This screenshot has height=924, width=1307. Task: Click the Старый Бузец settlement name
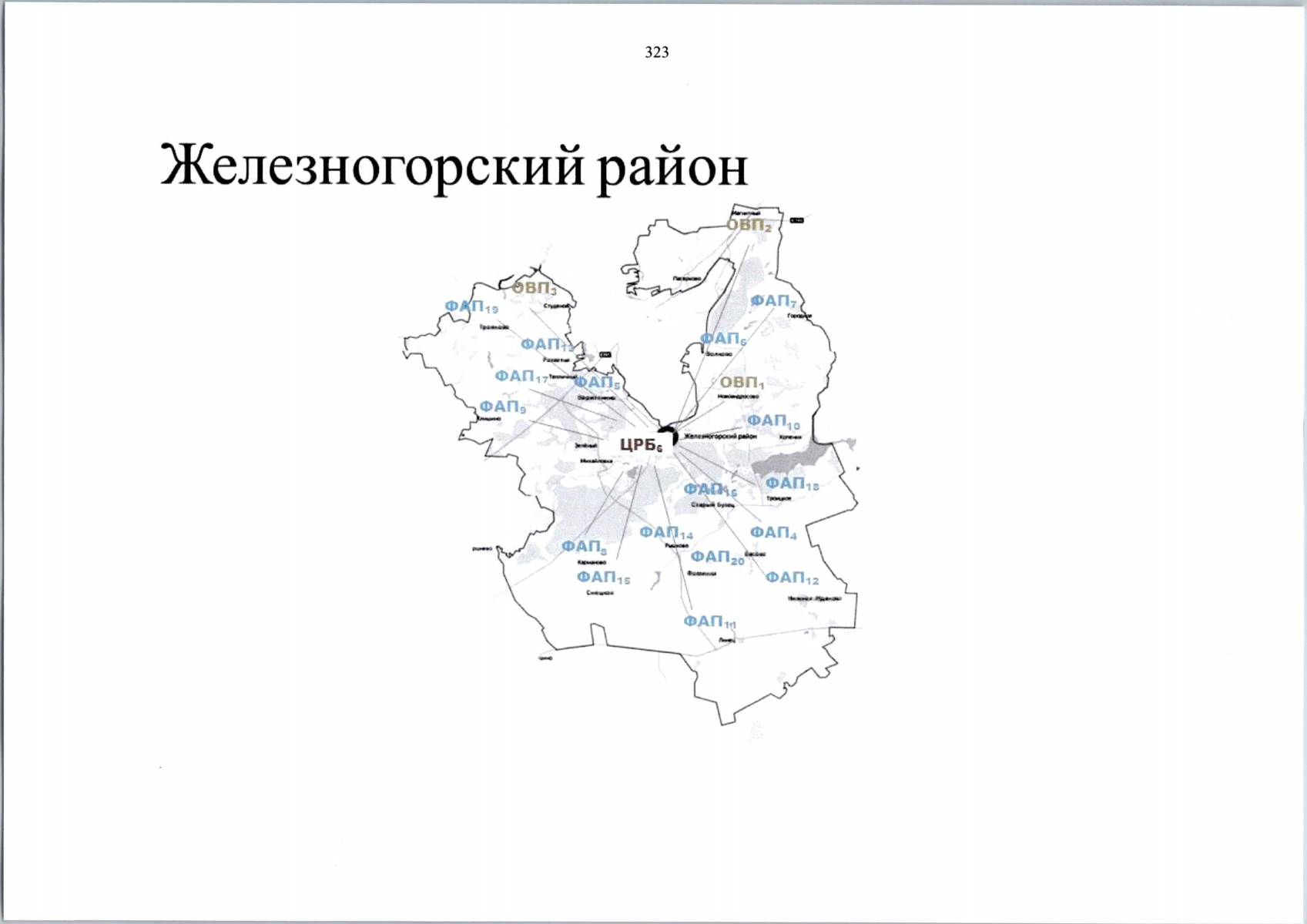click(x=712, y=504)
